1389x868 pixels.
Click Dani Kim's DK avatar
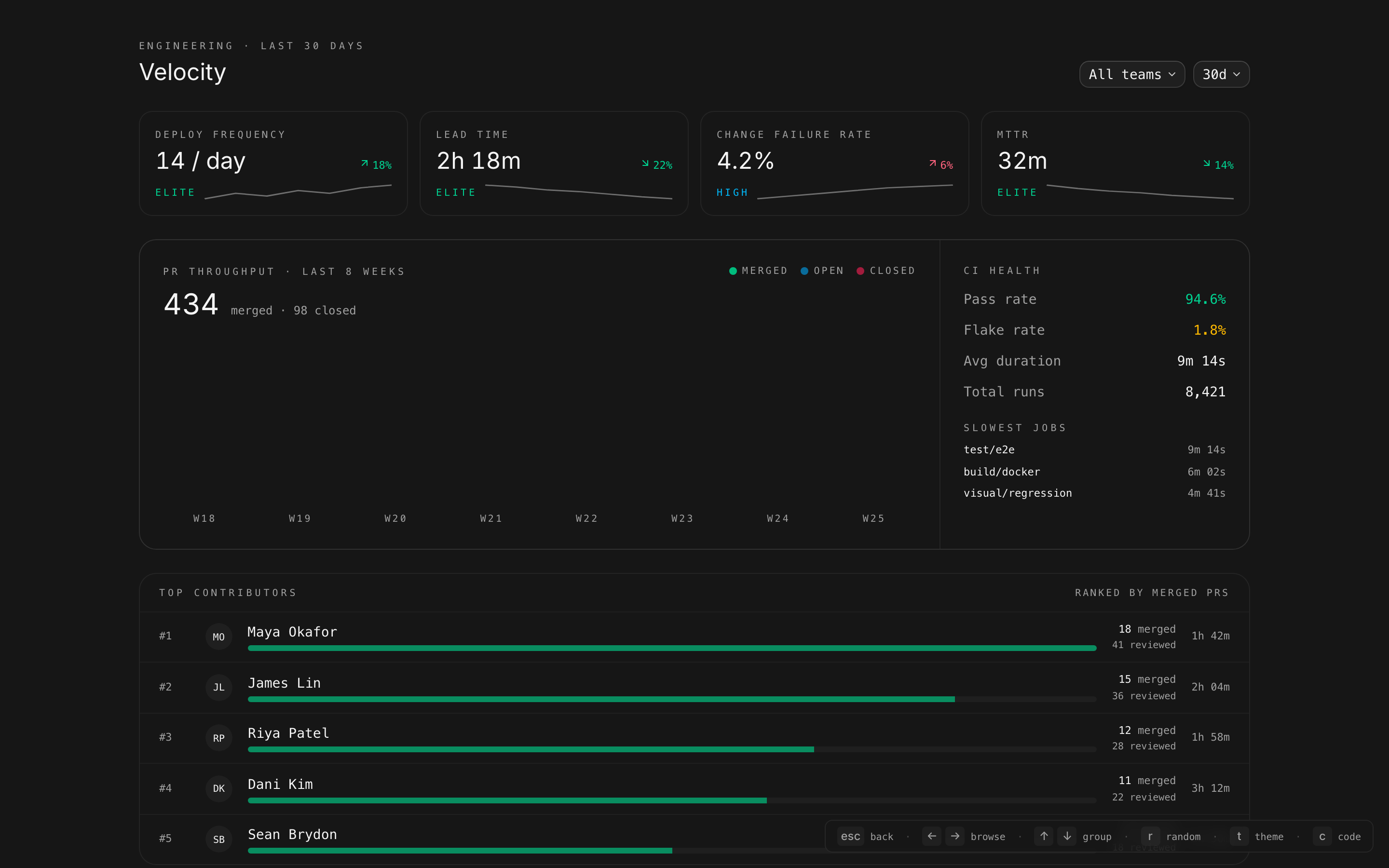(218, 788)
